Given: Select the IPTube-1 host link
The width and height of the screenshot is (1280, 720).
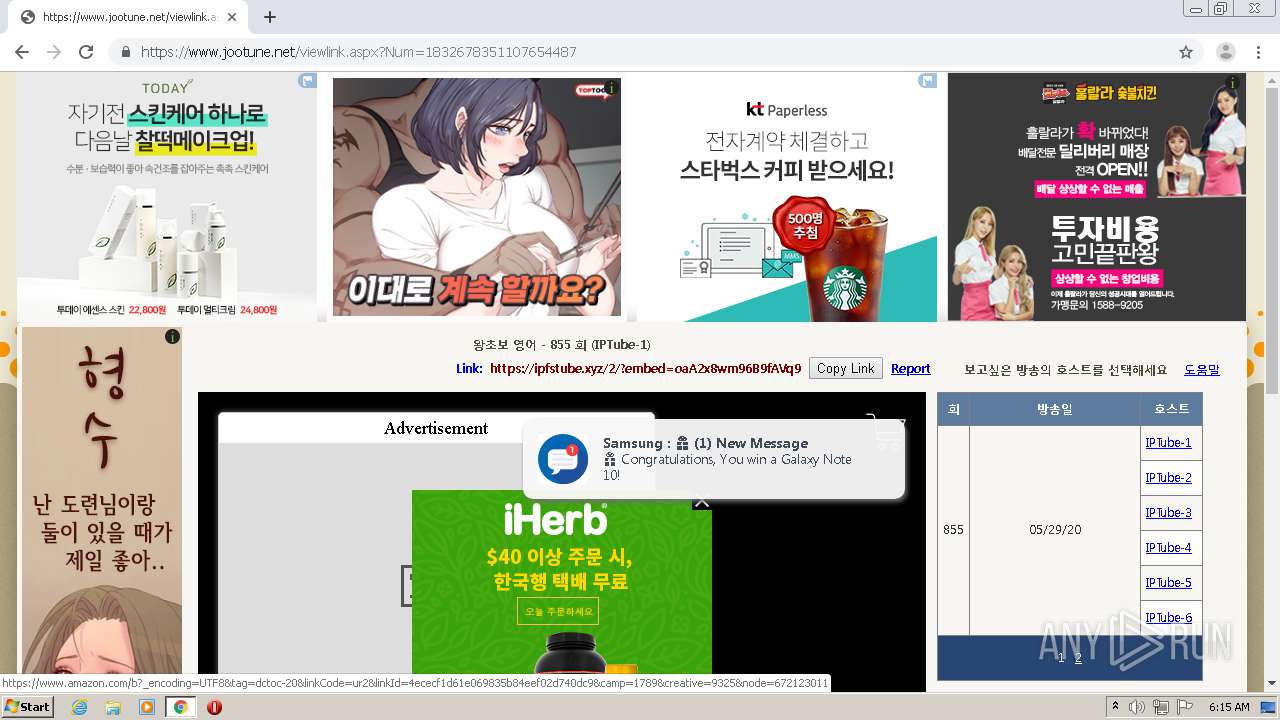Looking at the screenshot, I should tap(1168, 443).
